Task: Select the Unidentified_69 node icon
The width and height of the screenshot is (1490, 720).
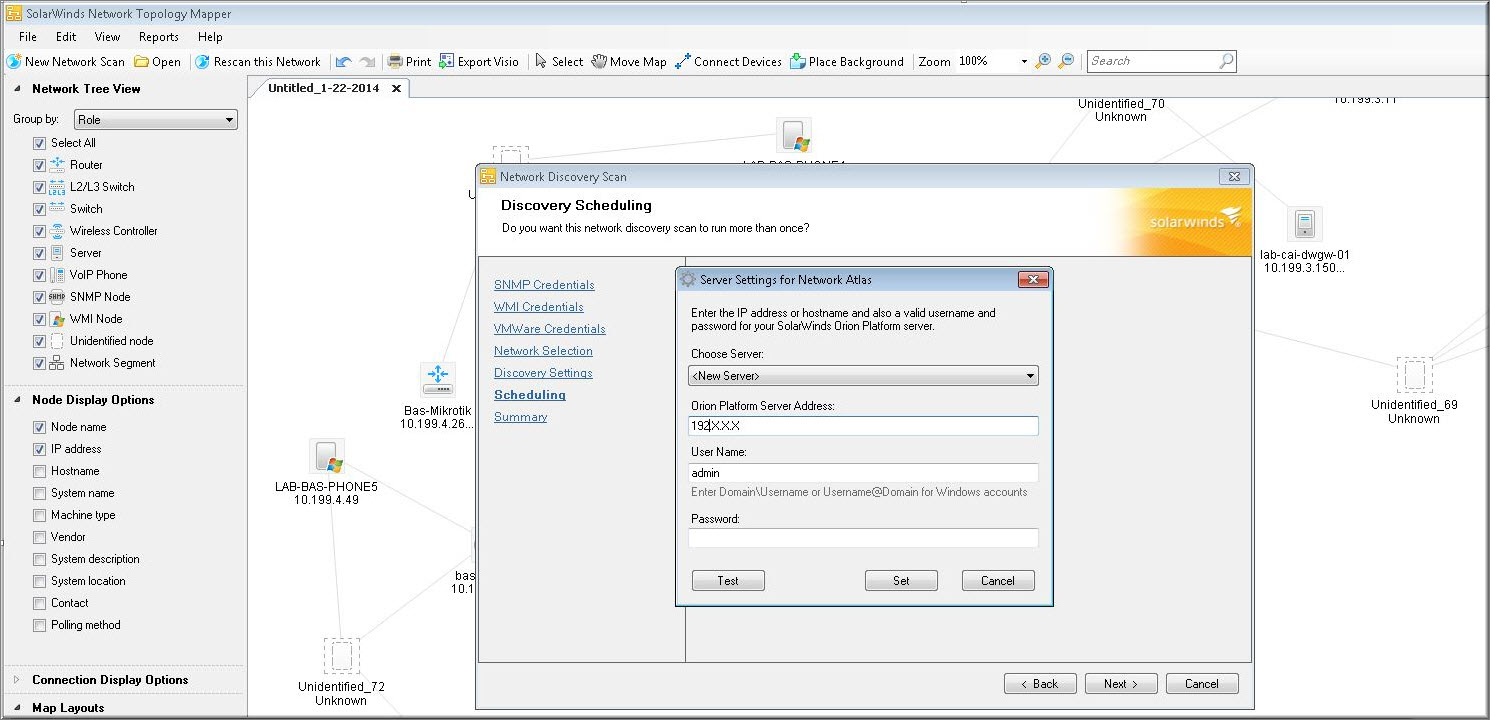Action: 1414,375
